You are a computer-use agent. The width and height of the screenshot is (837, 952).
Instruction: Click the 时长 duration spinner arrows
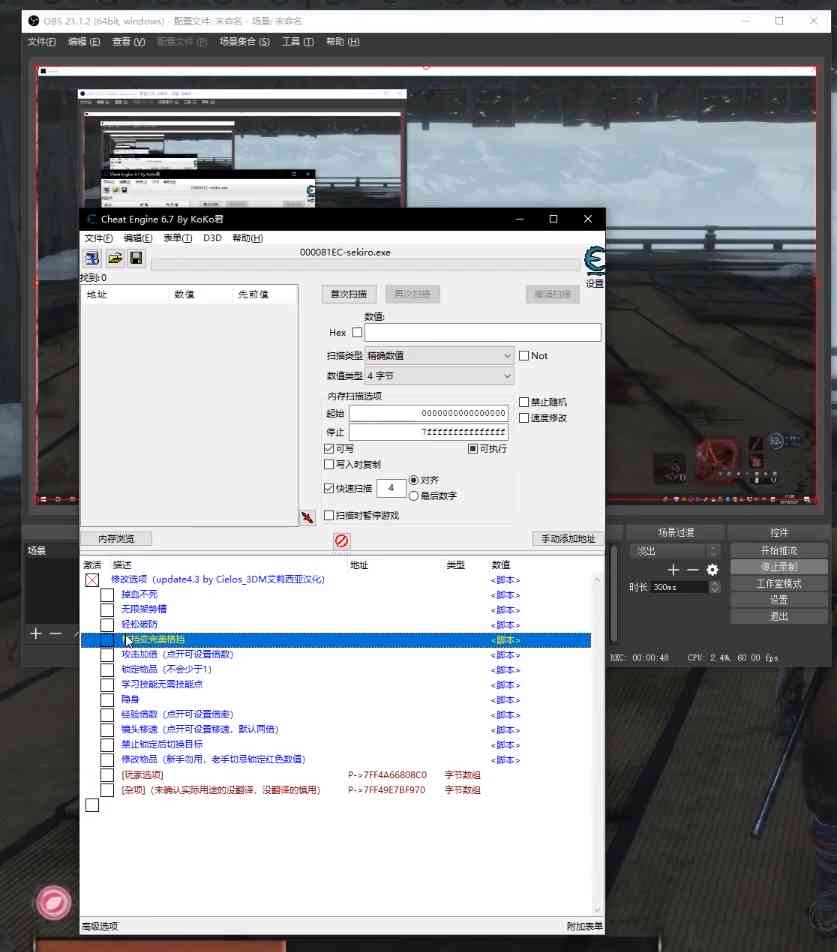(x=715, y=587)
